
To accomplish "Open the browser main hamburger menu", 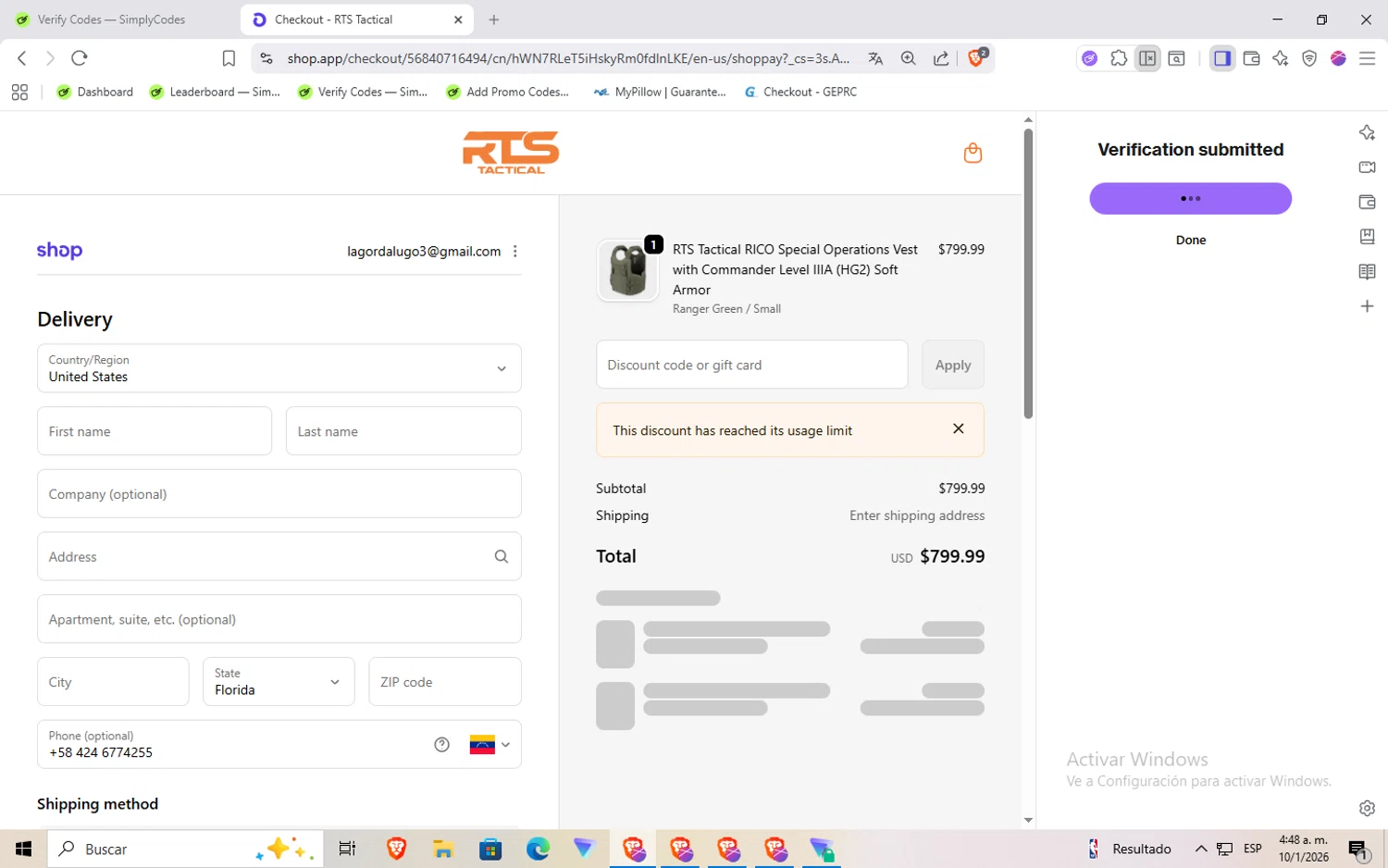I will 1367,58.
